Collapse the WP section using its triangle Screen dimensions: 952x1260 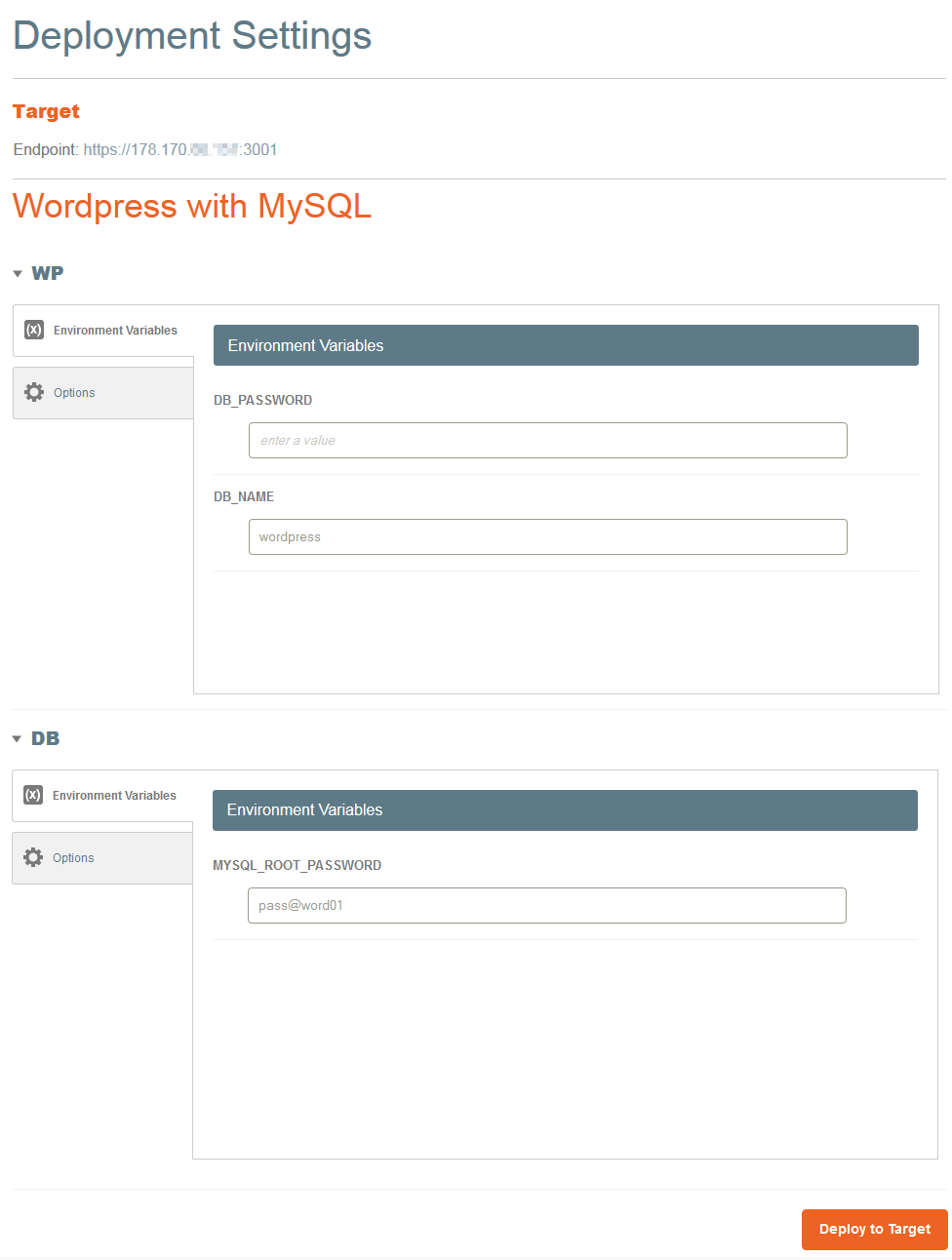[18, 274]
